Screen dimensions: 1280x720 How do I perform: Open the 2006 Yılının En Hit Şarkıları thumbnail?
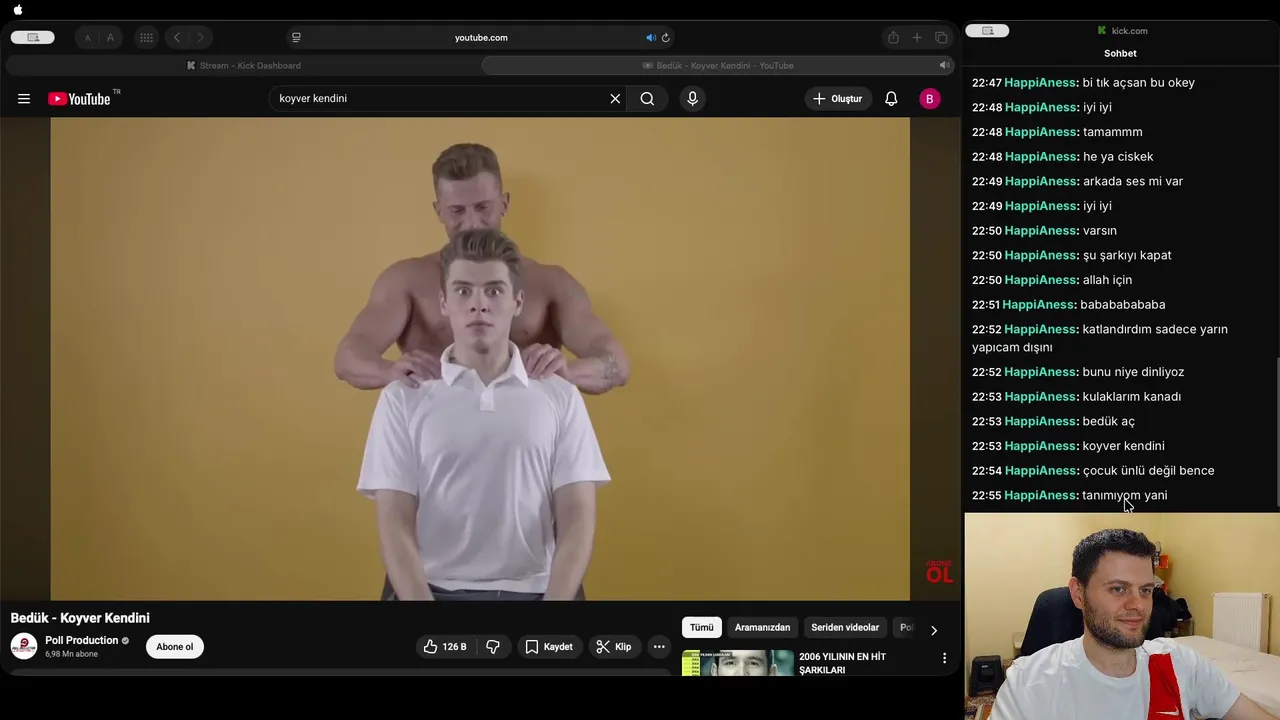738,664
